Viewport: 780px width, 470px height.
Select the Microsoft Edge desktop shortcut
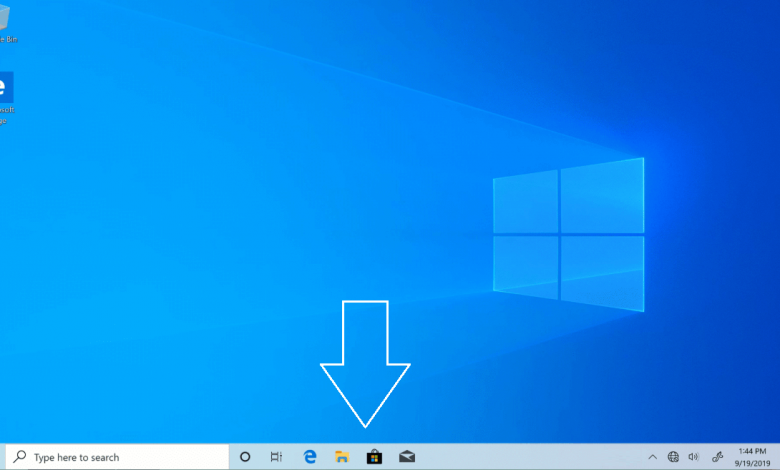pyautogui.click(x=6, y=98)
